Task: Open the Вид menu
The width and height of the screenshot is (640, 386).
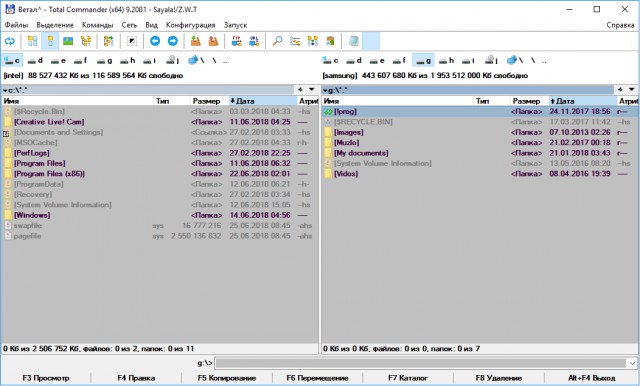Action: click(151, 25)
